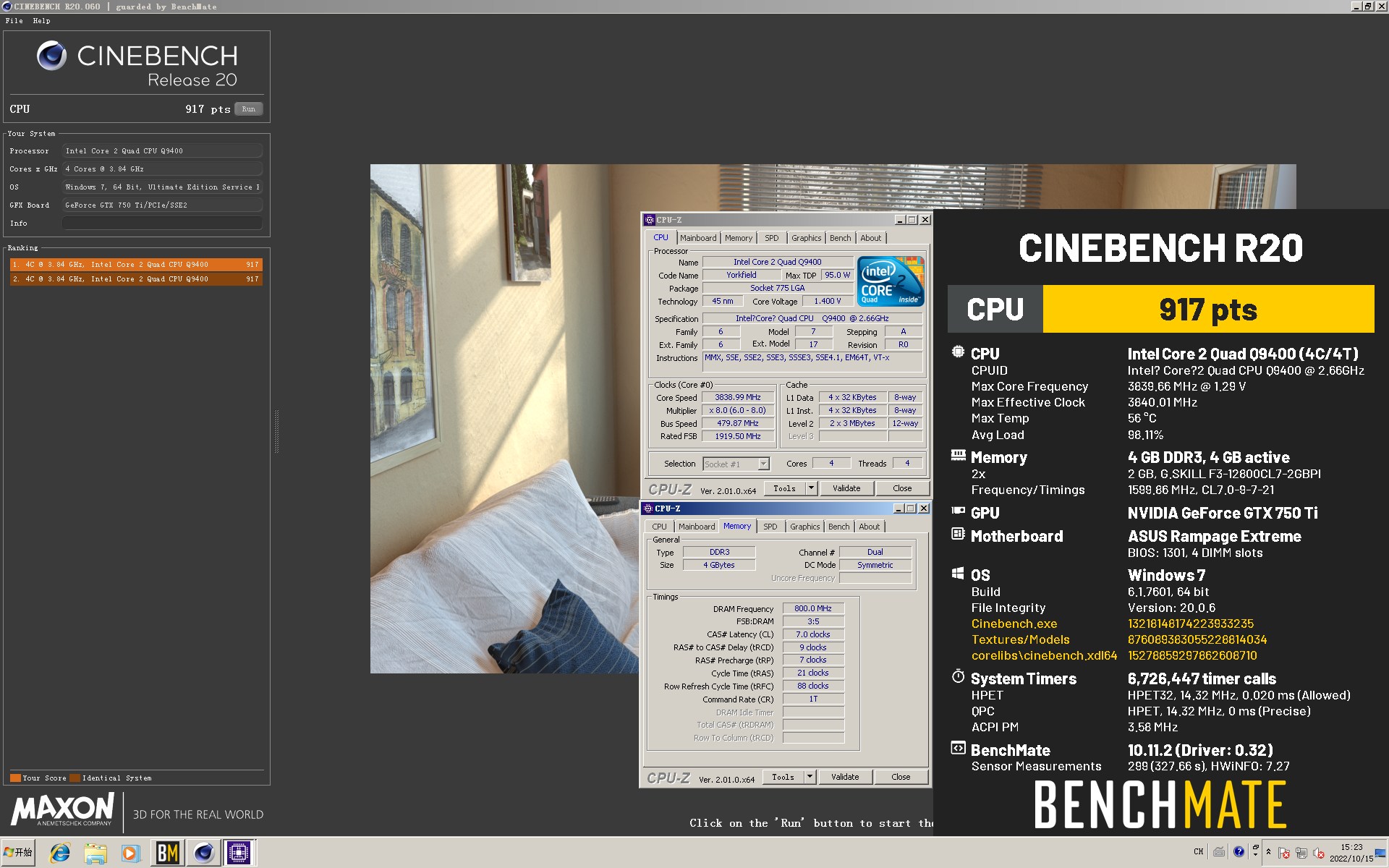Click the System Timers stopwatch icon
Image resolution: width=1389 pixels, height=868 pixels.
coord(958,676)
